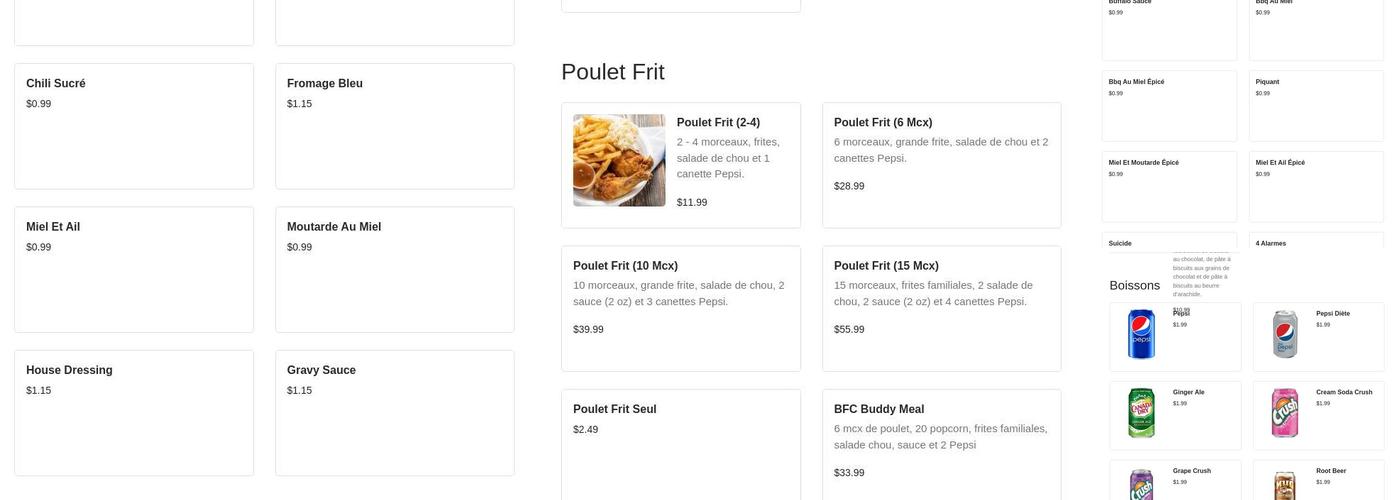
Task: Click the Poulet Frit (2-4) meal photo
Action: 619,160
